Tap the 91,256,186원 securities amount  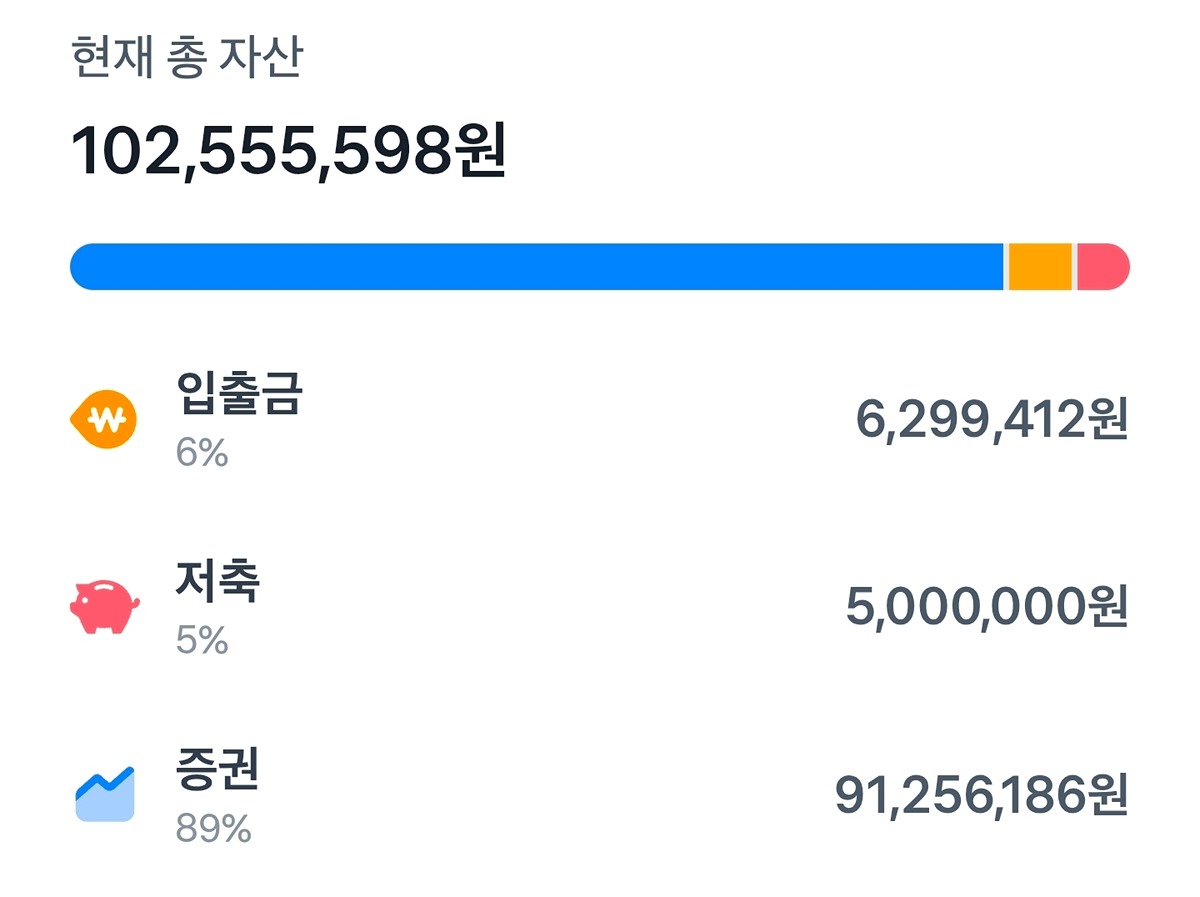coord(981,795)
